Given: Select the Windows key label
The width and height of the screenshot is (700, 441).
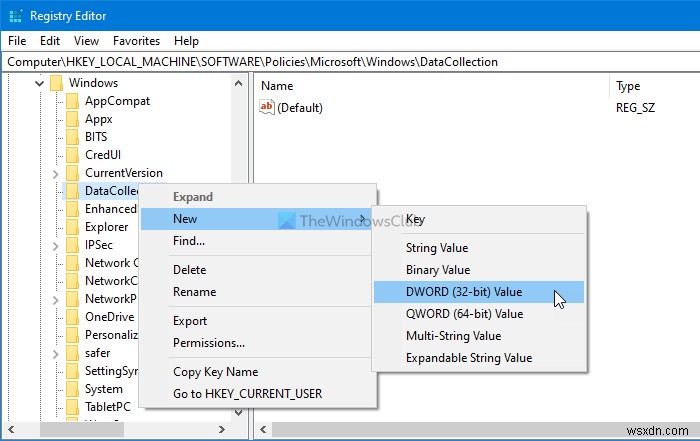Looking at the screenshot, I should coord(93,83).
